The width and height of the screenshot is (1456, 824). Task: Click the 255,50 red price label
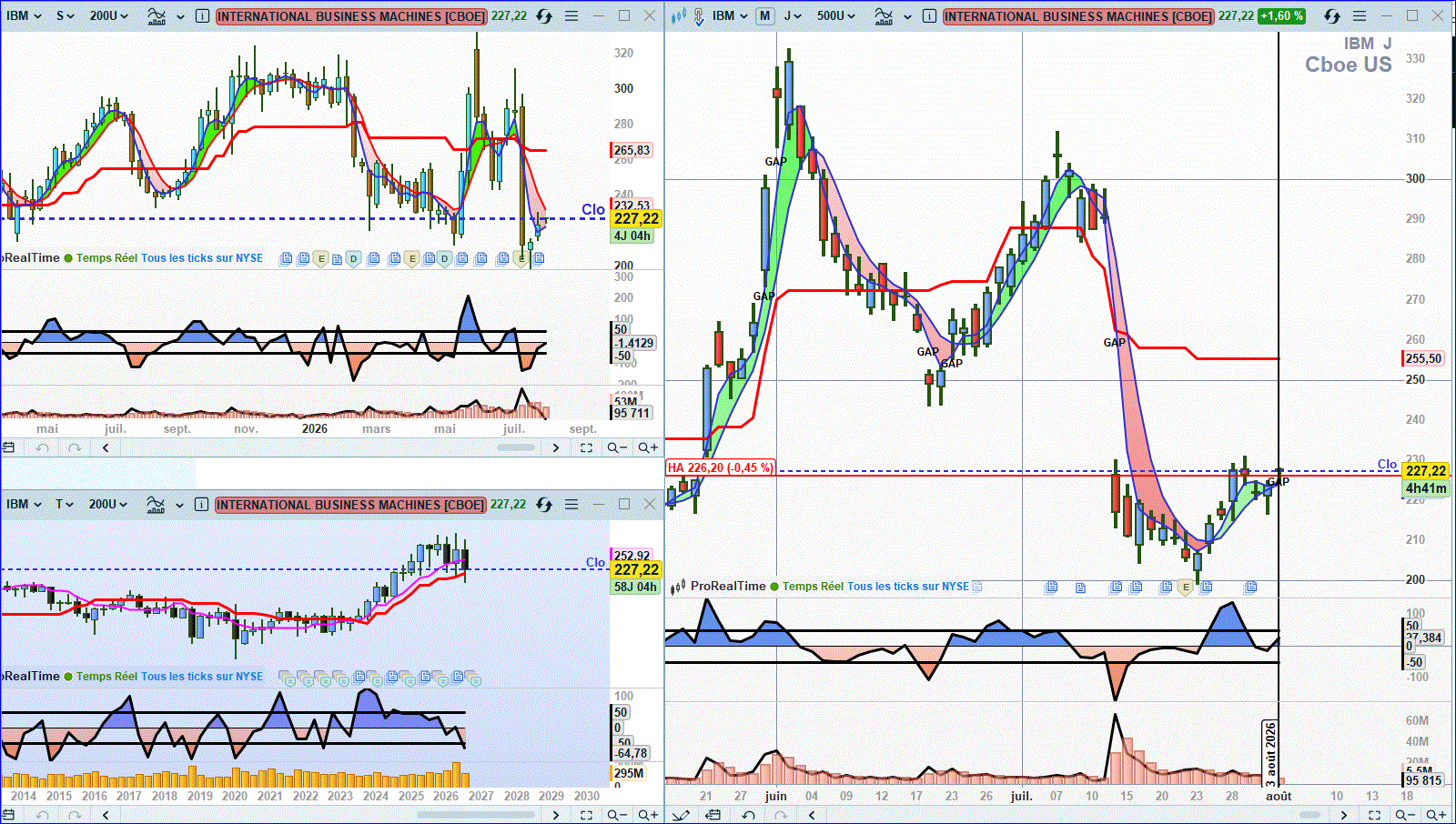coord(1424,358)
